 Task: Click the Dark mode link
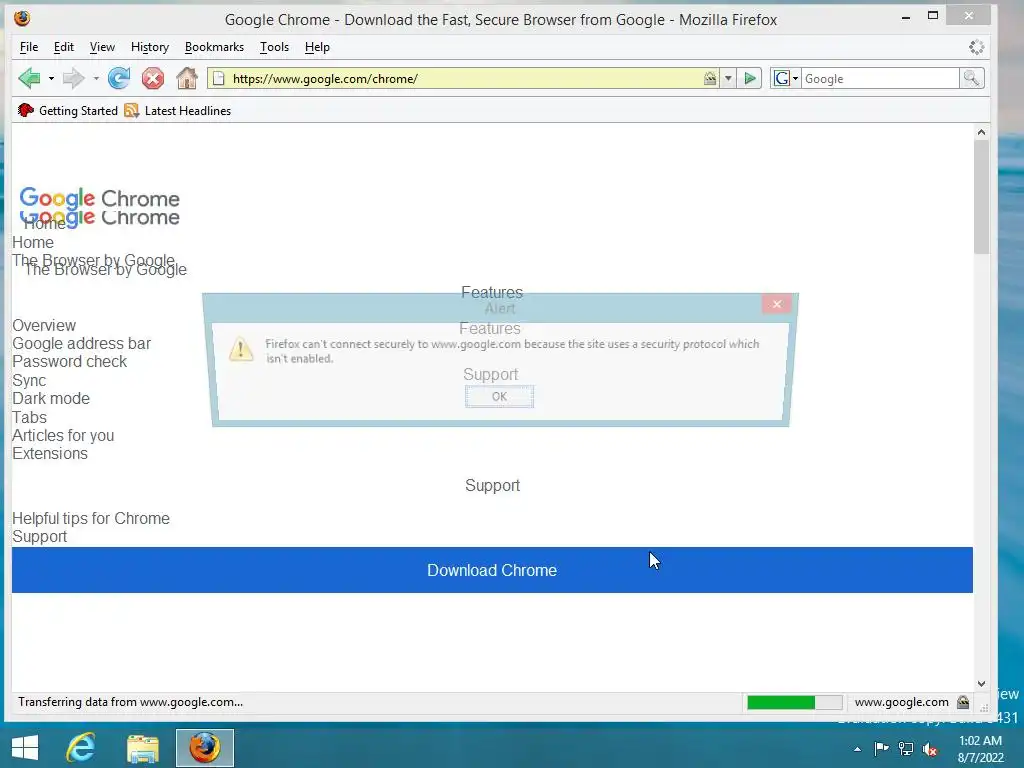point(51,398)
